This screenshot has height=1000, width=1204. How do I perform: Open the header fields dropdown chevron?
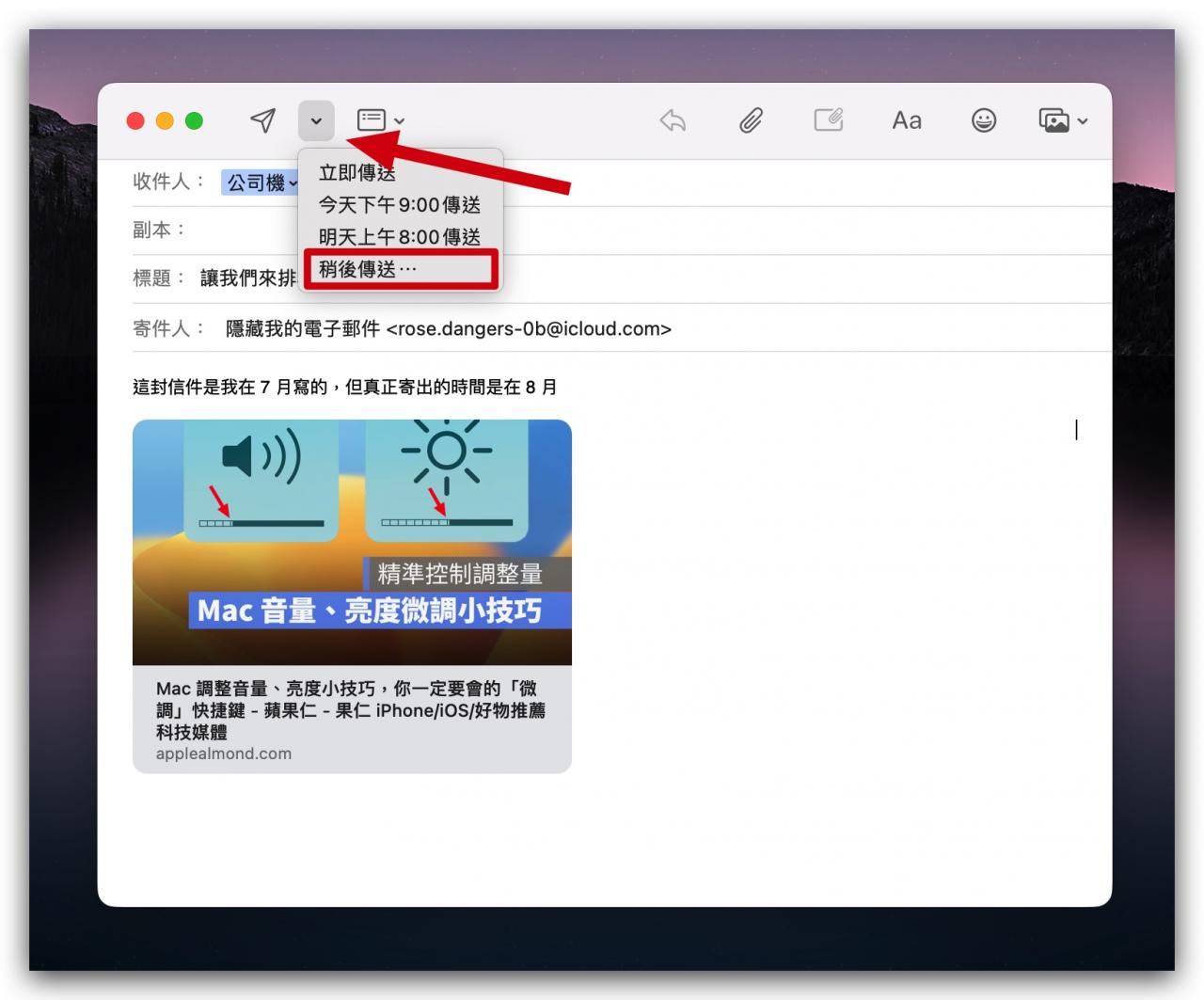point(400,120)
